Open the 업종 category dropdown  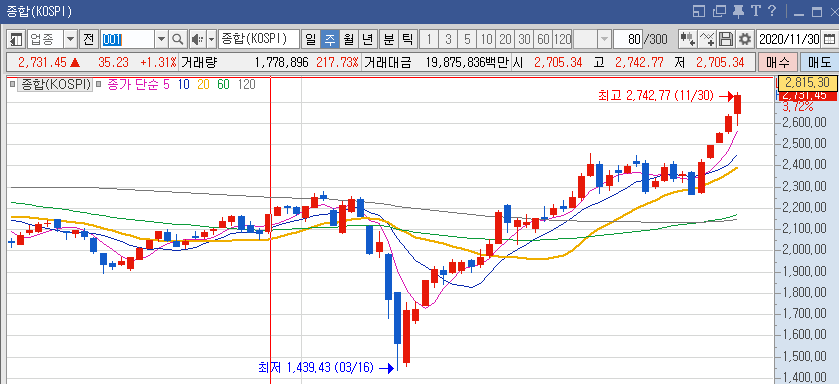click(71, 39)
